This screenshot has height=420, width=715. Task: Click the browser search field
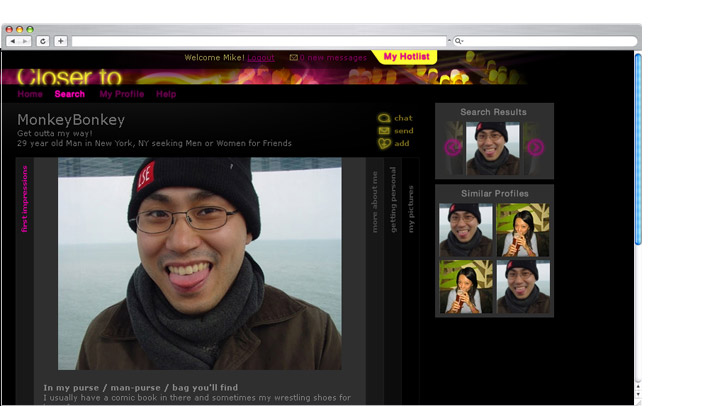click(x=545, y=41)
